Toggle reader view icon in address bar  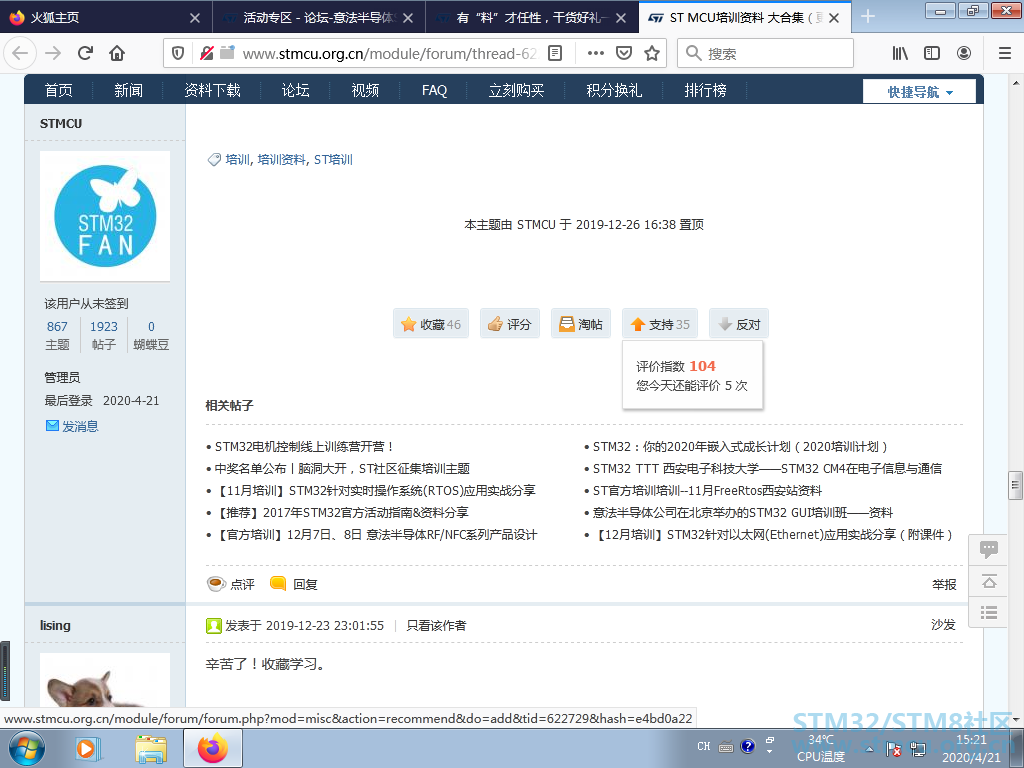point(555,53)
